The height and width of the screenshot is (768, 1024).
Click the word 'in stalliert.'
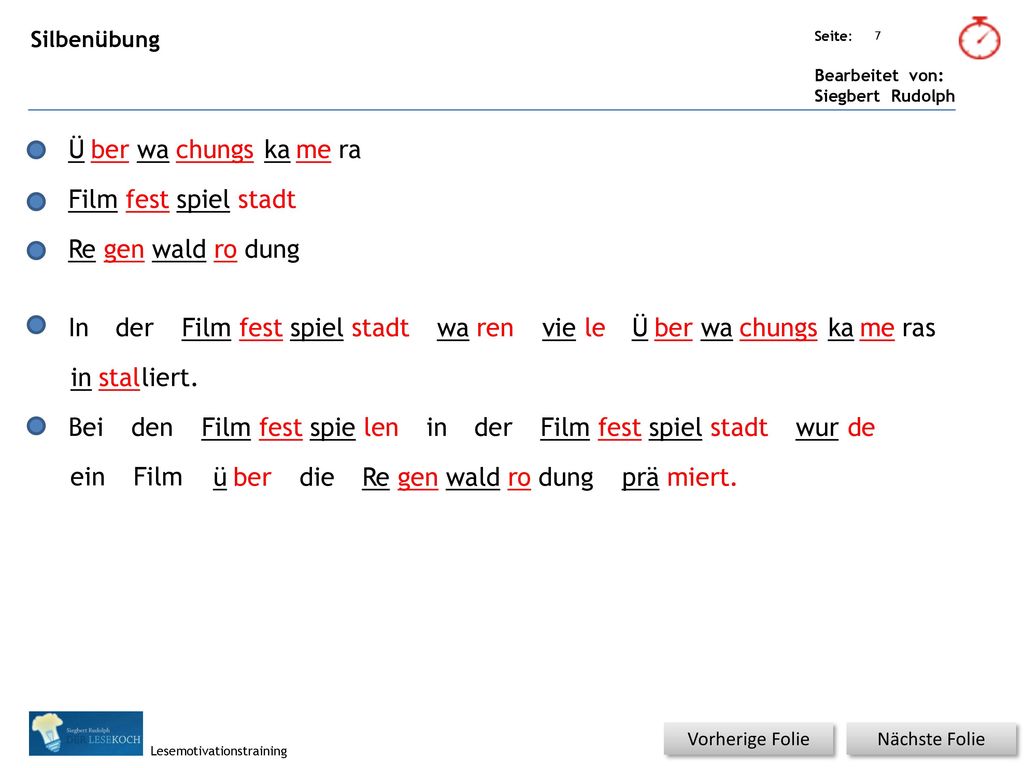134,377
